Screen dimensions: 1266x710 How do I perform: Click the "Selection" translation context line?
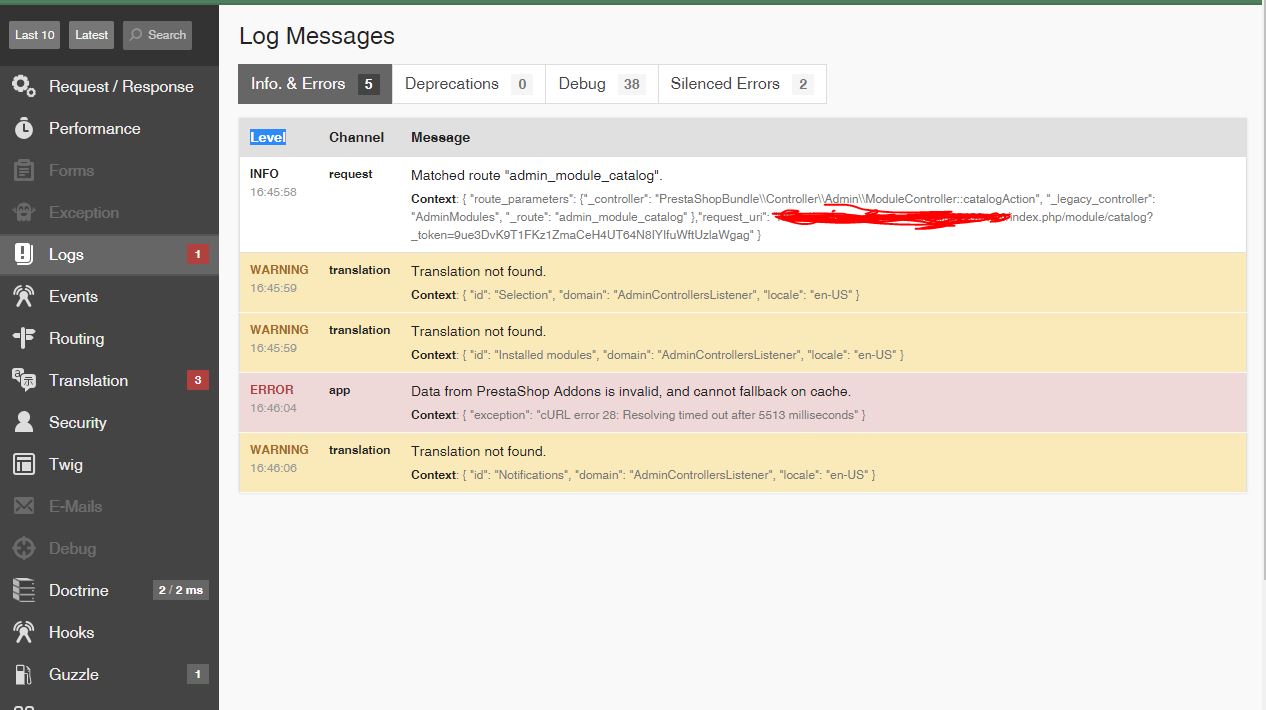tap(635, 294)
